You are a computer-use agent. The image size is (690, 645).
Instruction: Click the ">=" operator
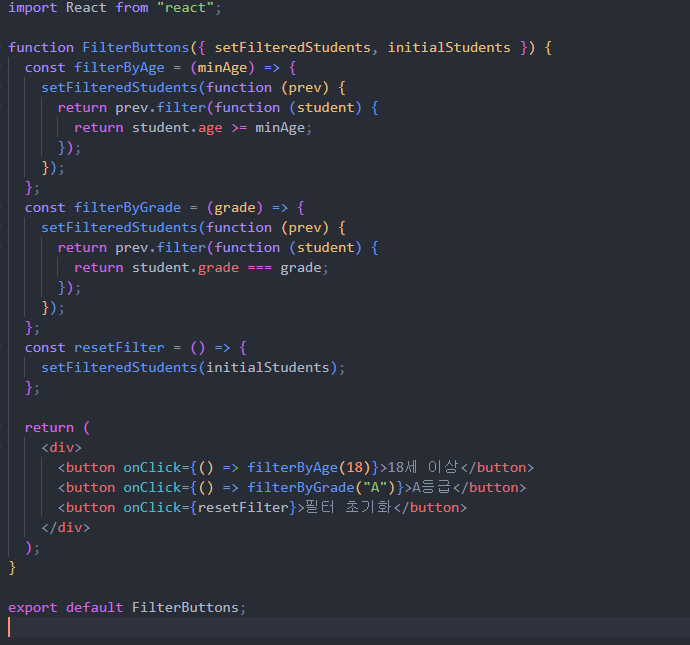(239, 128)
